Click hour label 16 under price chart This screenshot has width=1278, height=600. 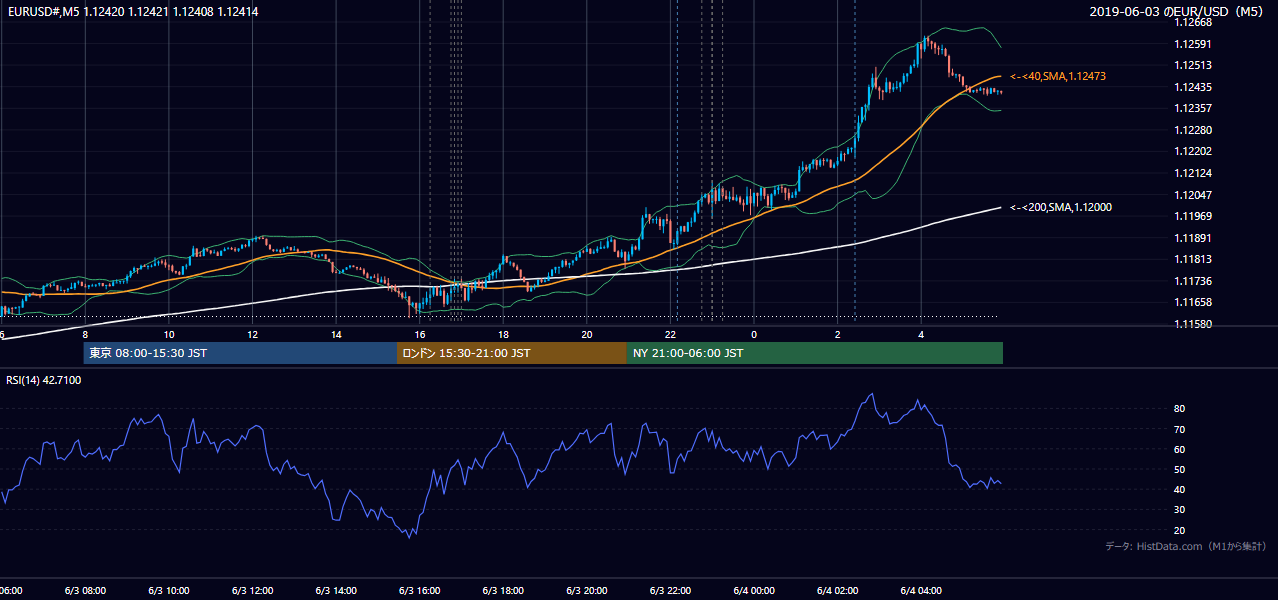pos(420,334)
